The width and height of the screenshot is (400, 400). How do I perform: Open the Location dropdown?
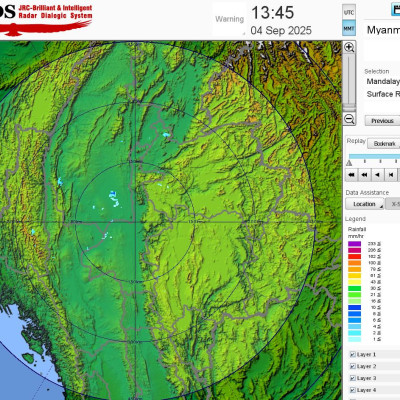tap(364, 204)
